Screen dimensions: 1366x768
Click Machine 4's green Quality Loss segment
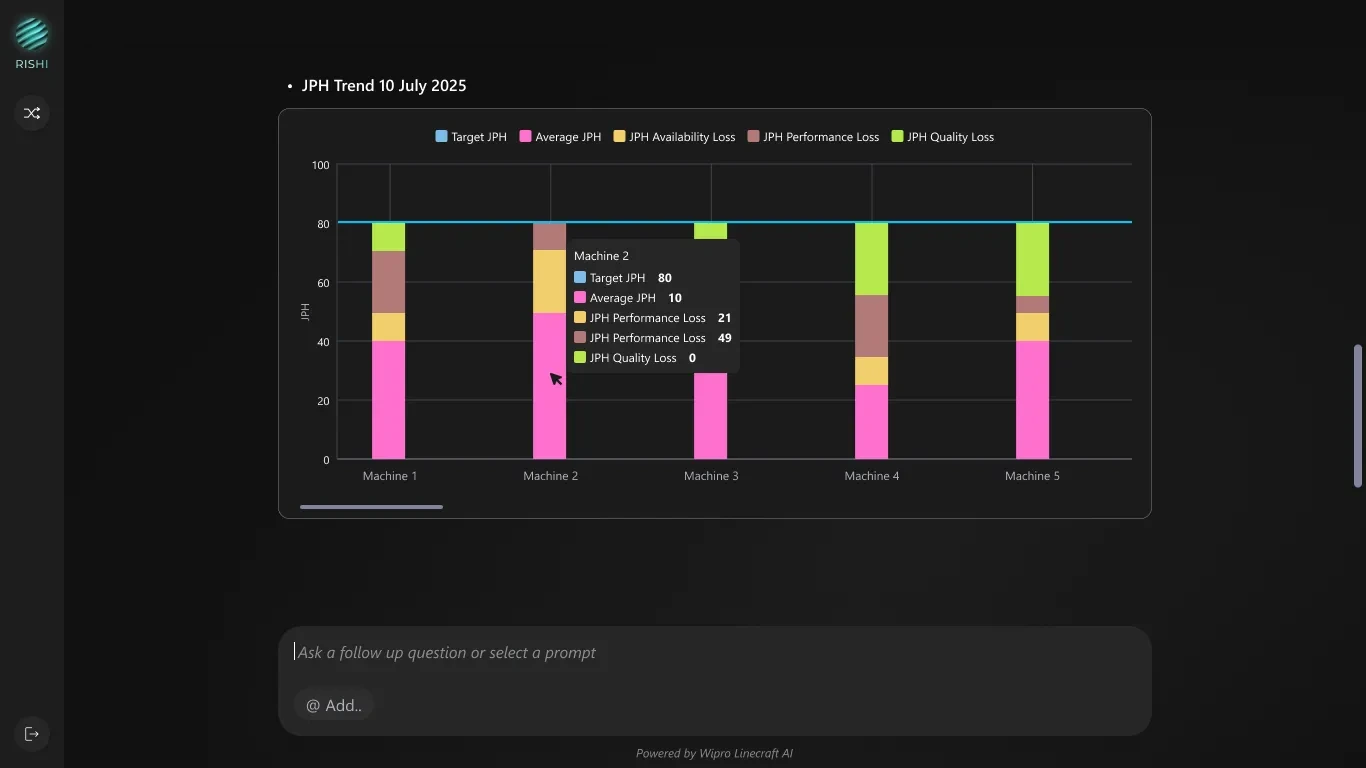click(872, 259)
